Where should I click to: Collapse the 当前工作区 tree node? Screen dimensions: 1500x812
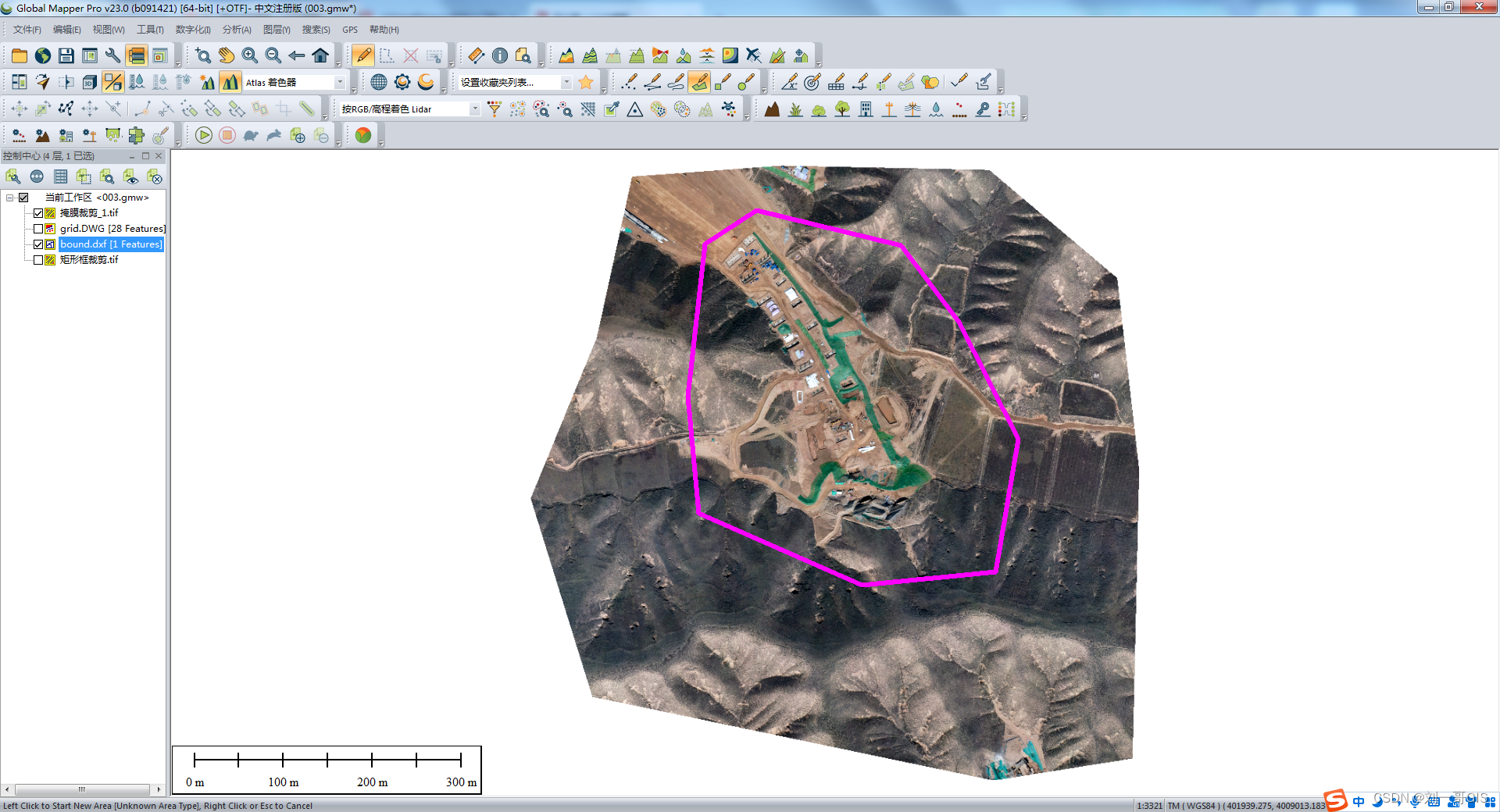(x=10, y=198)
